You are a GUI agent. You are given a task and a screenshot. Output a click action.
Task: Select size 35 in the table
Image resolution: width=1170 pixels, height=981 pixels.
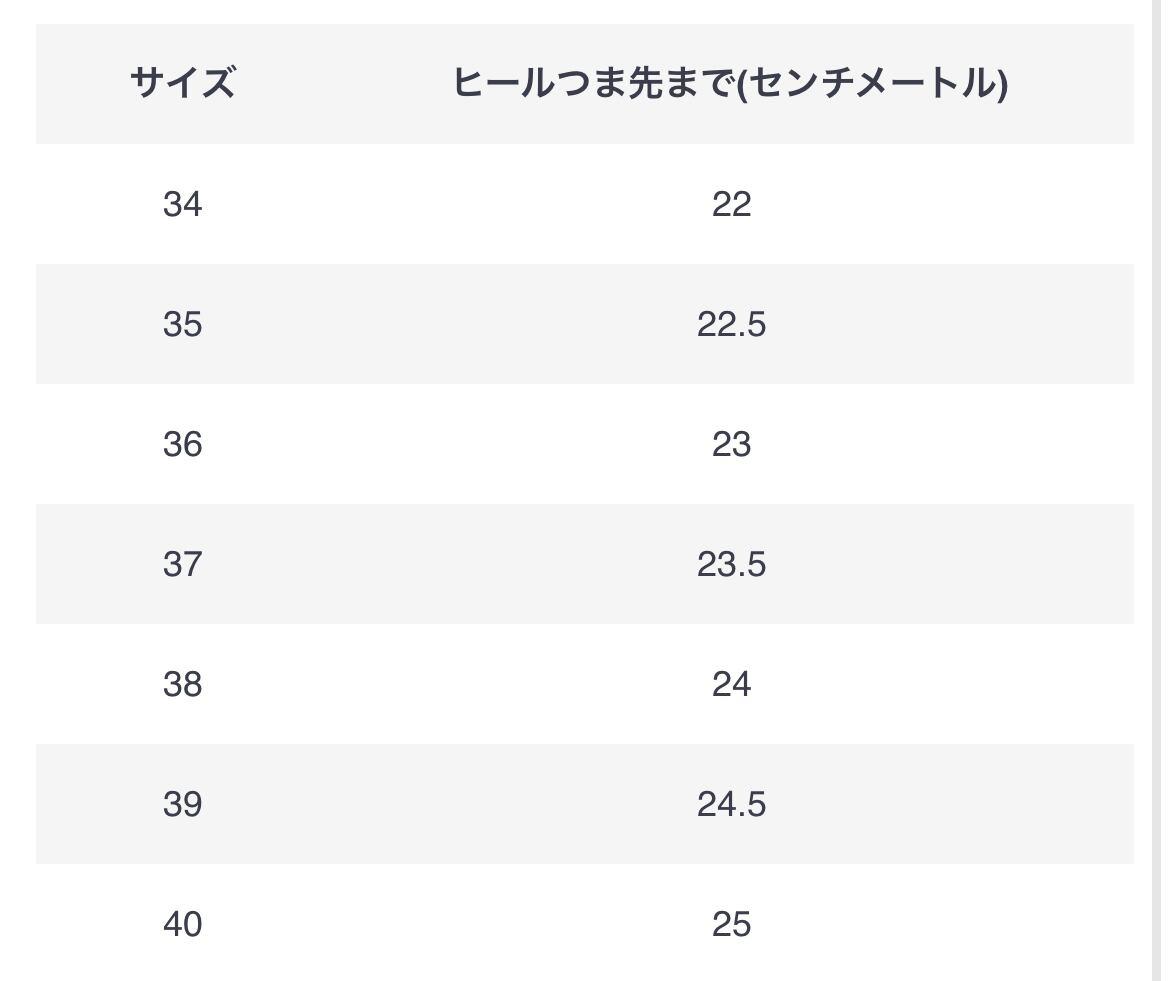coord(182,324)
